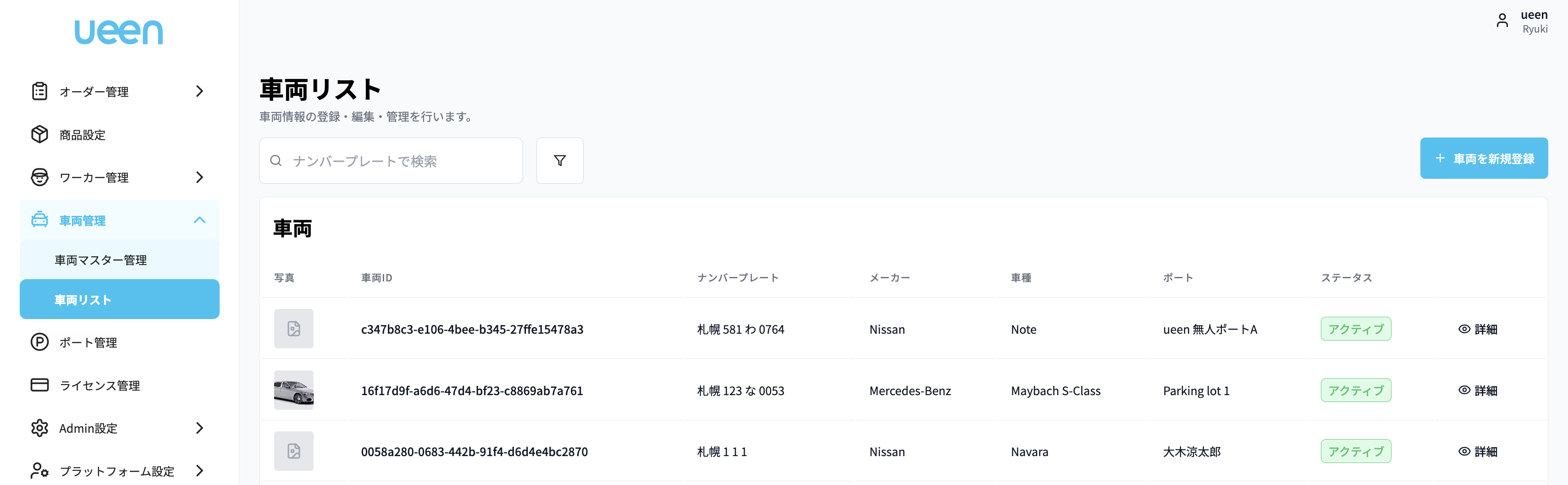1568x485 pixels.
Task: Expand the オーダー管理 menu chevron
Action: 199,91
